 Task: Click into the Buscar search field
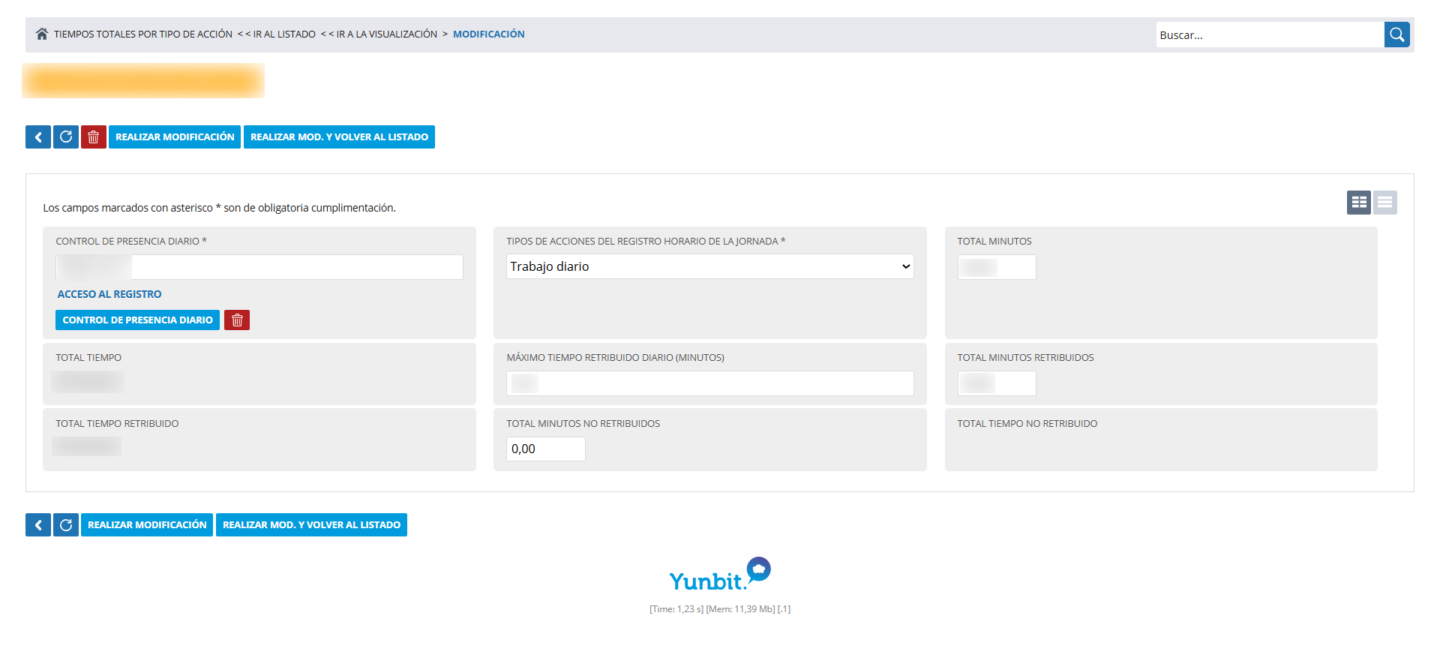click(1270, 35)
